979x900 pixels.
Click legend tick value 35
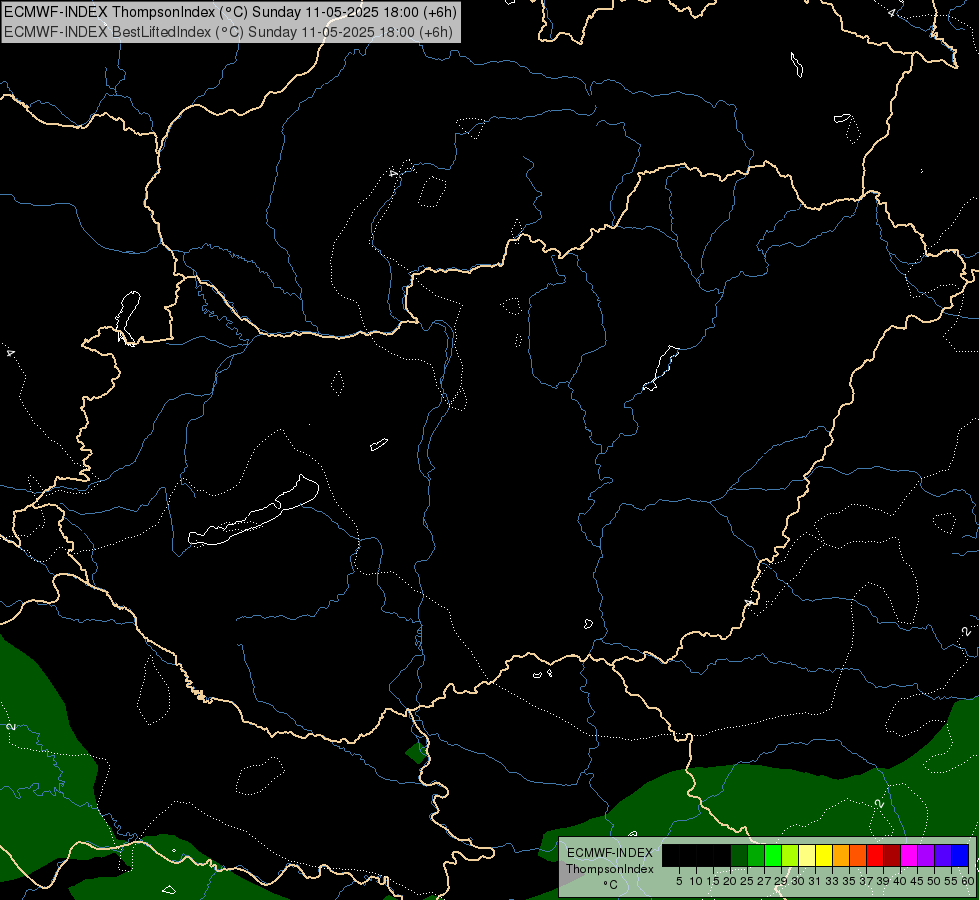pyautogui.click(x=849, y=881)
